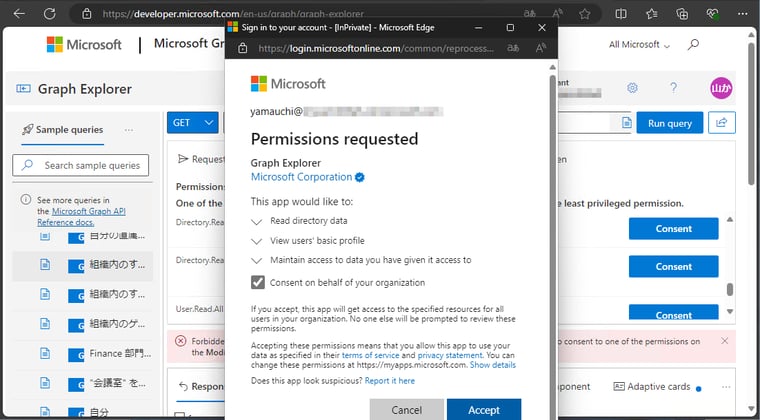
Task: Click the lock icon in the sign-in popup address bar
Action: tap(243, 48)
